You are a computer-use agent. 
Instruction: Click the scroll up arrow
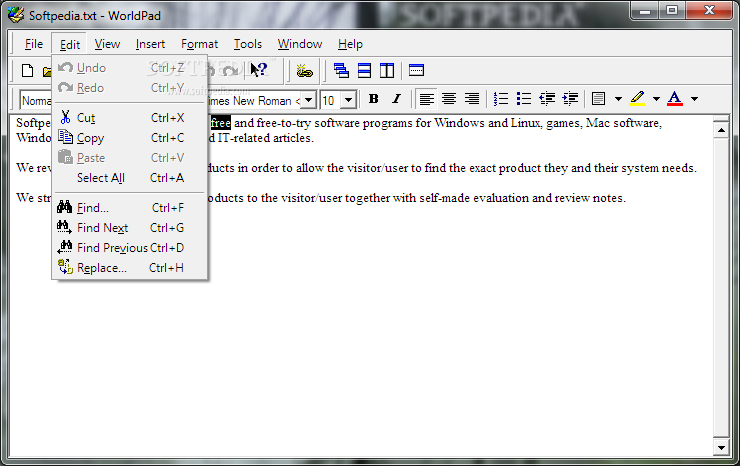(x=721, y=129)
